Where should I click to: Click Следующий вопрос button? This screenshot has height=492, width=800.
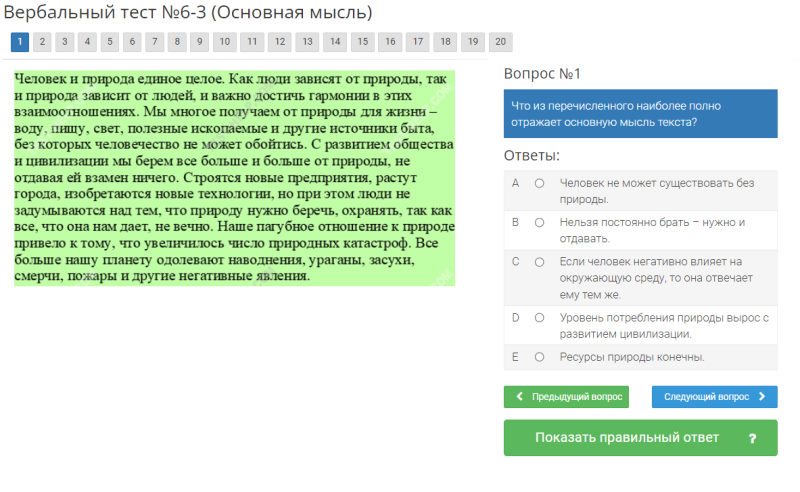coord(714,397)
